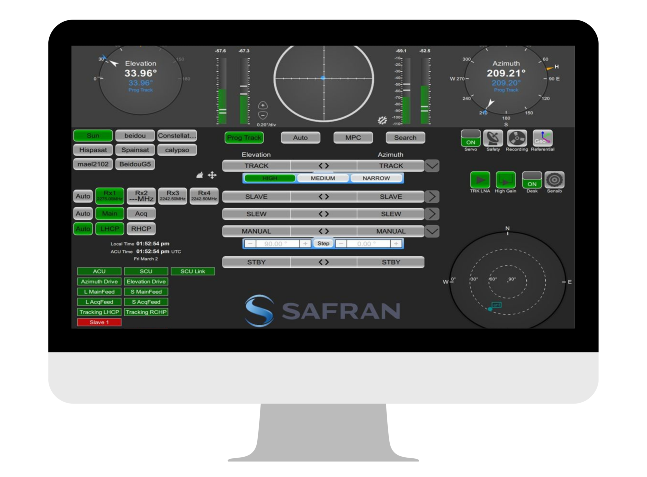
Task: Expand the SLAVE row arrow
Action: click(432, 197)
